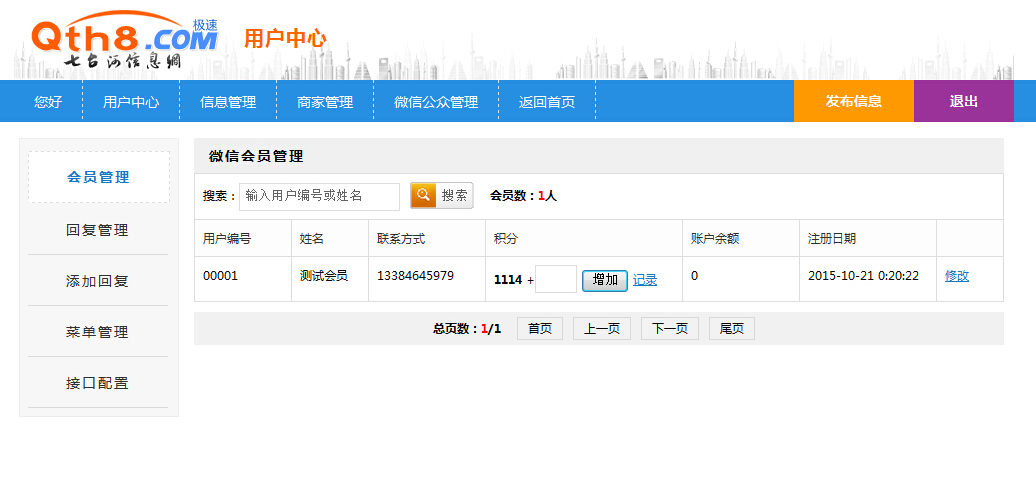Open 回复管理 from the sidebar
This screenshot has height=497, width=1036.
[98, 230]
